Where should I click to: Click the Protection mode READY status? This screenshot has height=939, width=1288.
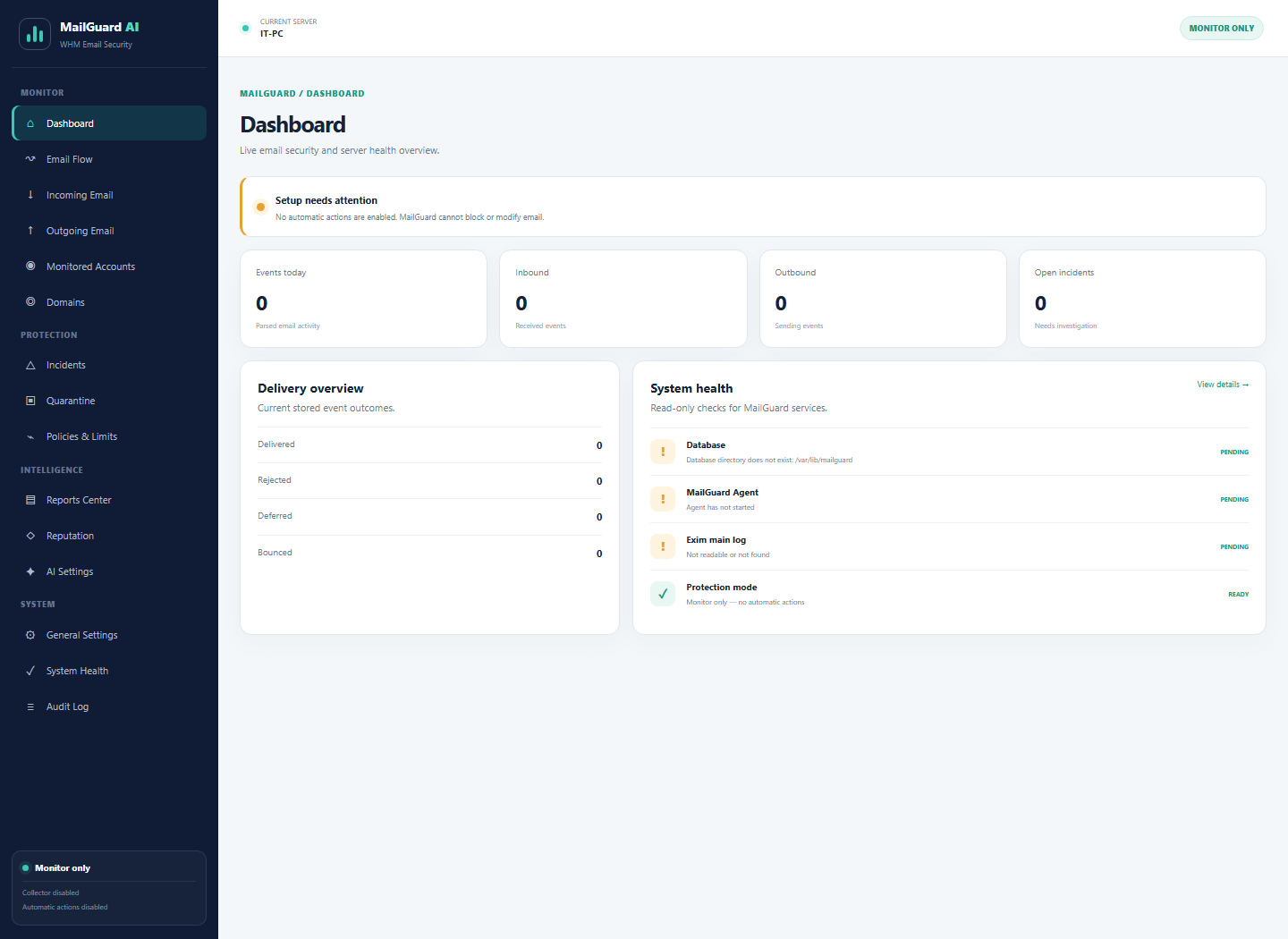(1239, 595)
